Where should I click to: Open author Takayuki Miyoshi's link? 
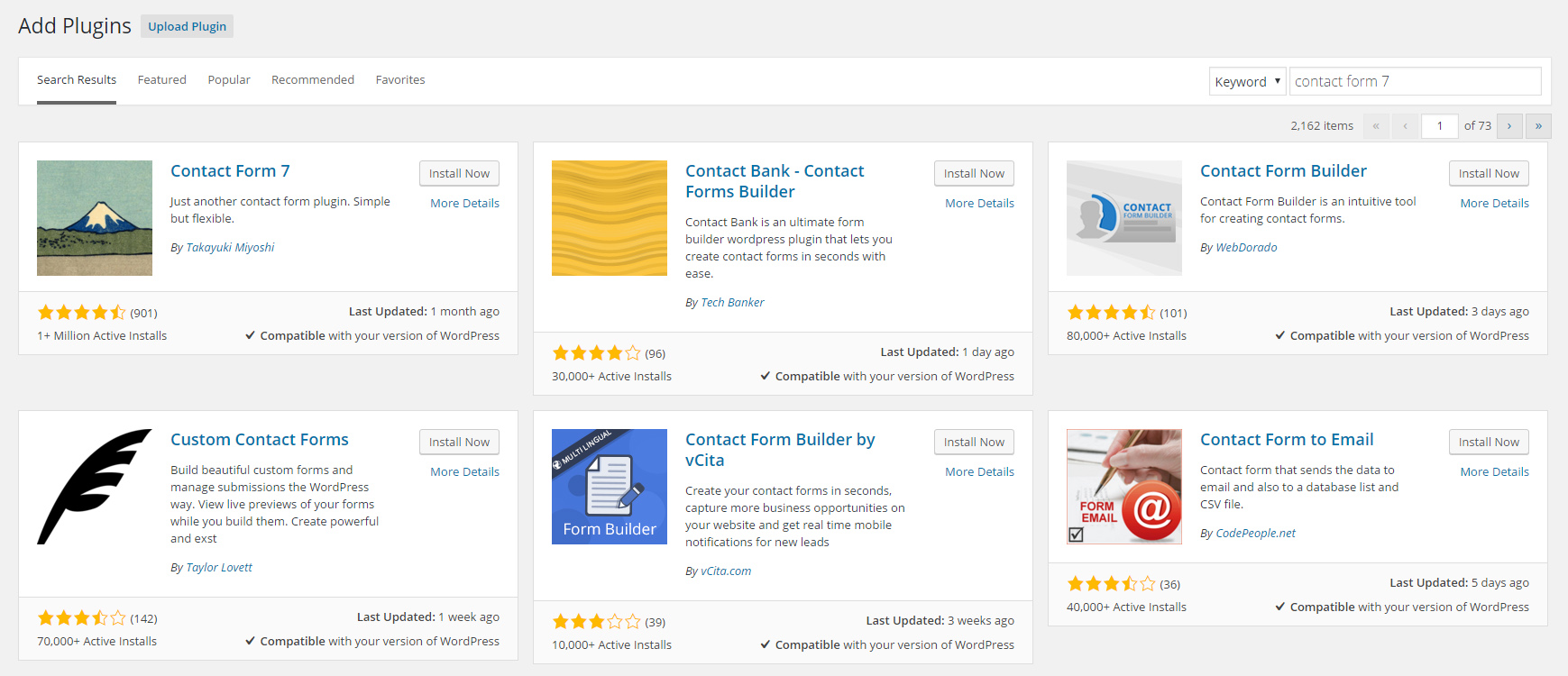pos(230,247)
